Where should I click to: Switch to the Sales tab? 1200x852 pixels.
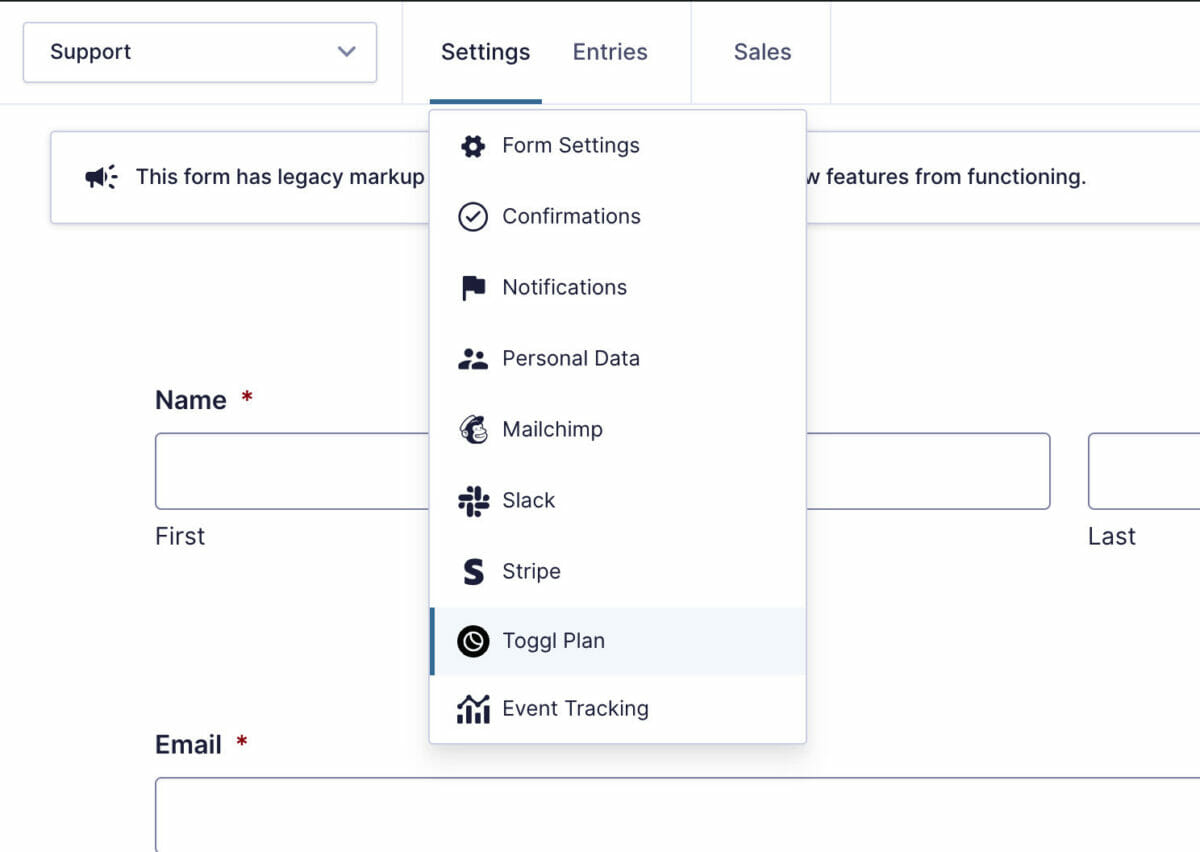pyautogui.click(x=762, y=52)
